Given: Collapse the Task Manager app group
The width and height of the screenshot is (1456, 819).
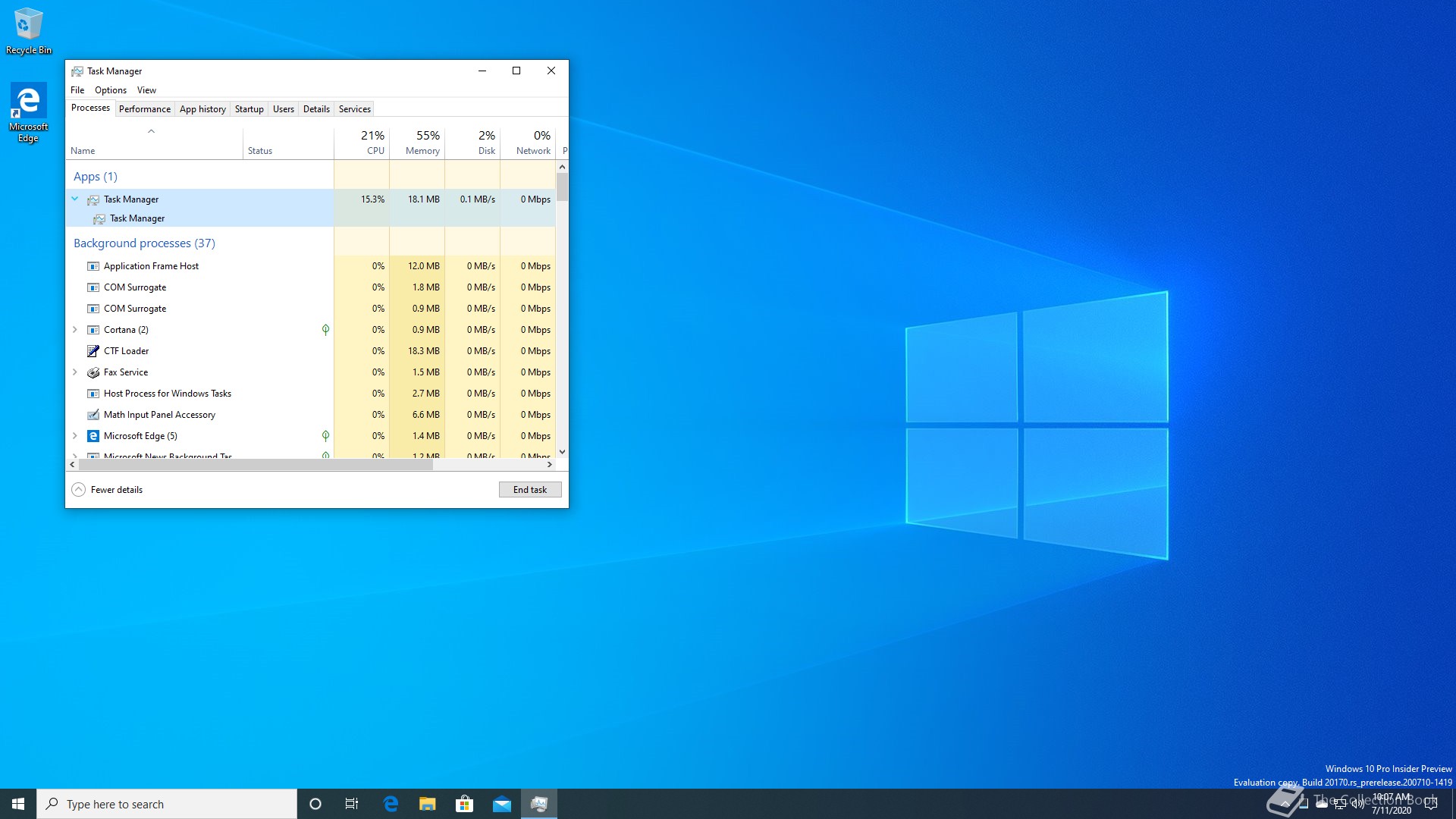Looking at the screenshot, I should click(74, 199).
